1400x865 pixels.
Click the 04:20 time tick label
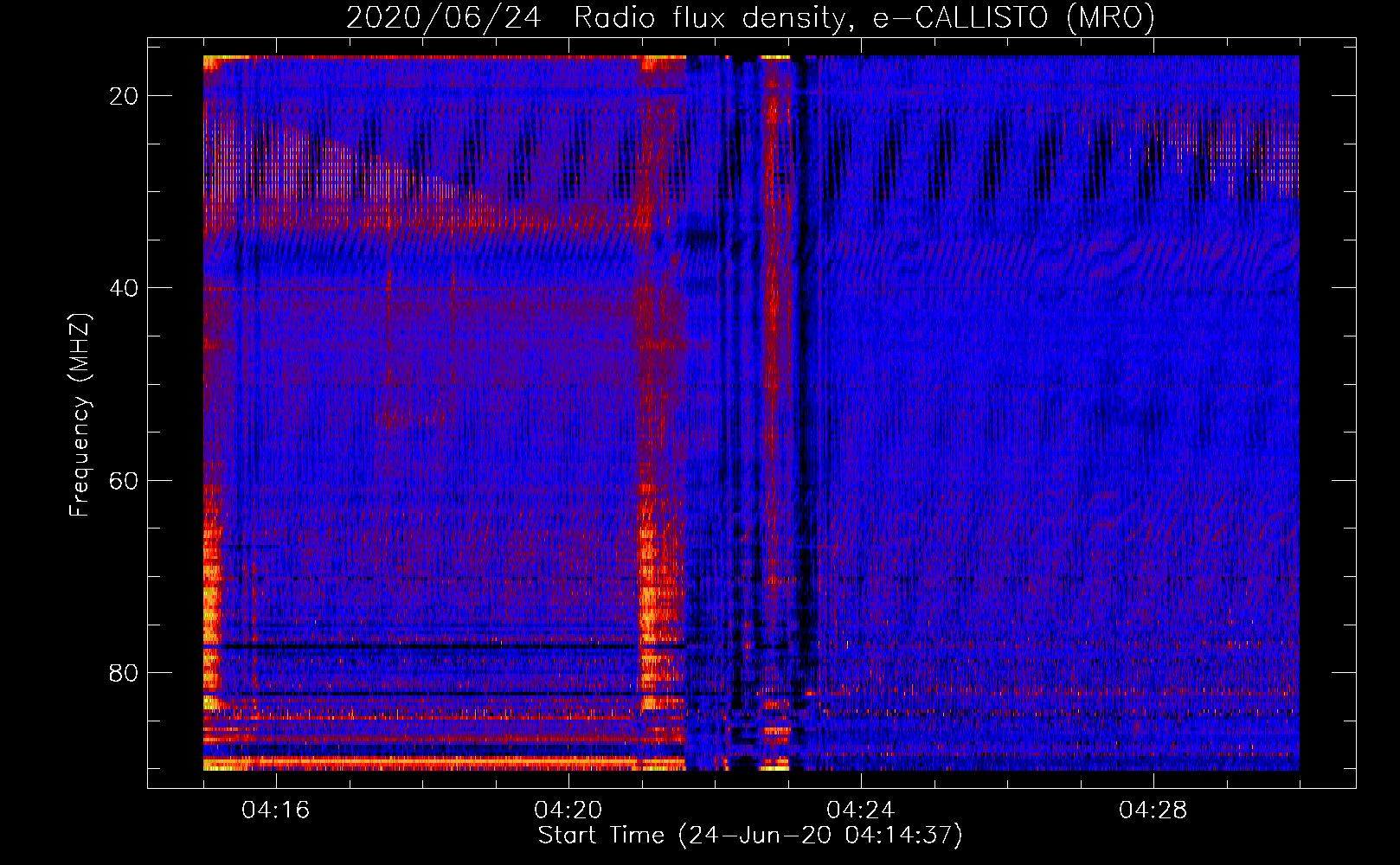pyautogui.click(x=568, y=811)
